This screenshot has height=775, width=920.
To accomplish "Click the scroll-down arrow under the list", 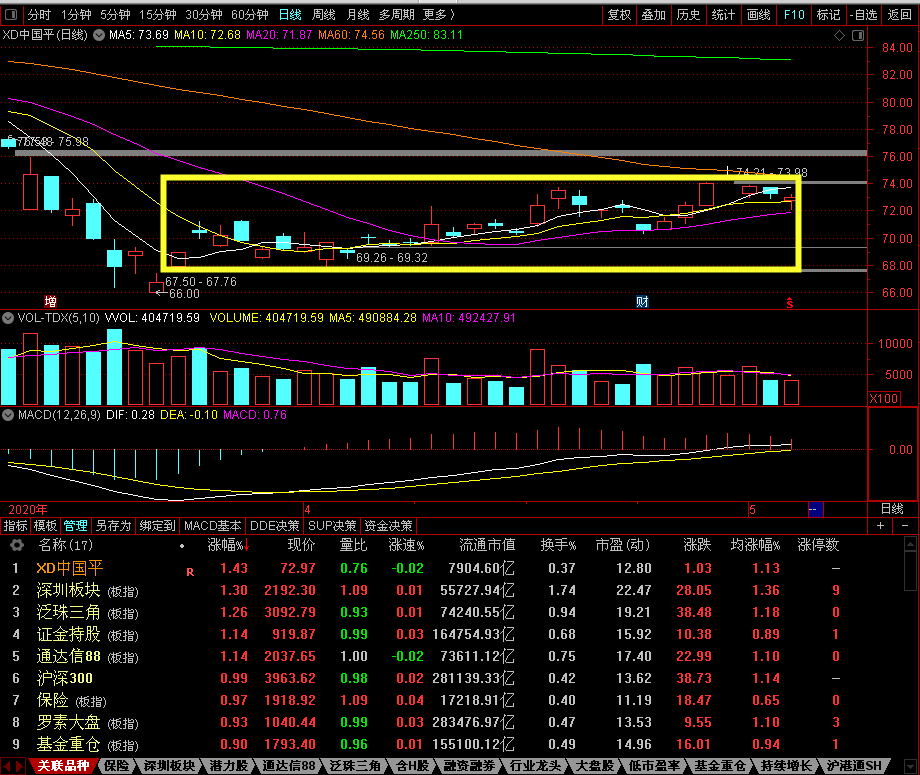I will pos(910,766).
